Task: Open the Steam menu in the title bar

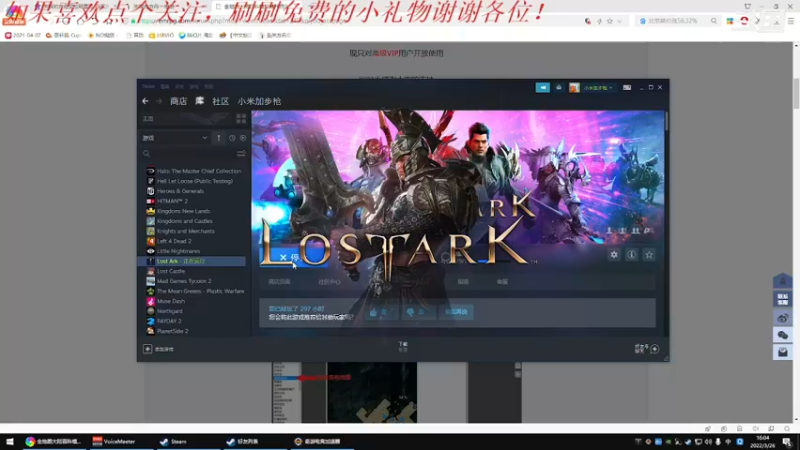Action: (x=148, y=86)
